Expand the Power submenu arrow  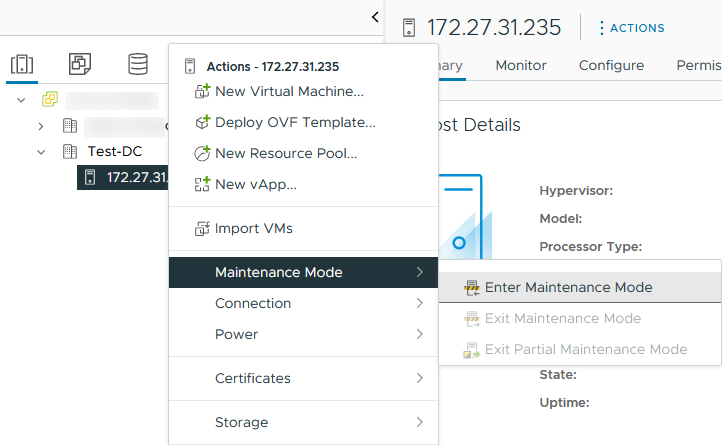click(419, 334)
